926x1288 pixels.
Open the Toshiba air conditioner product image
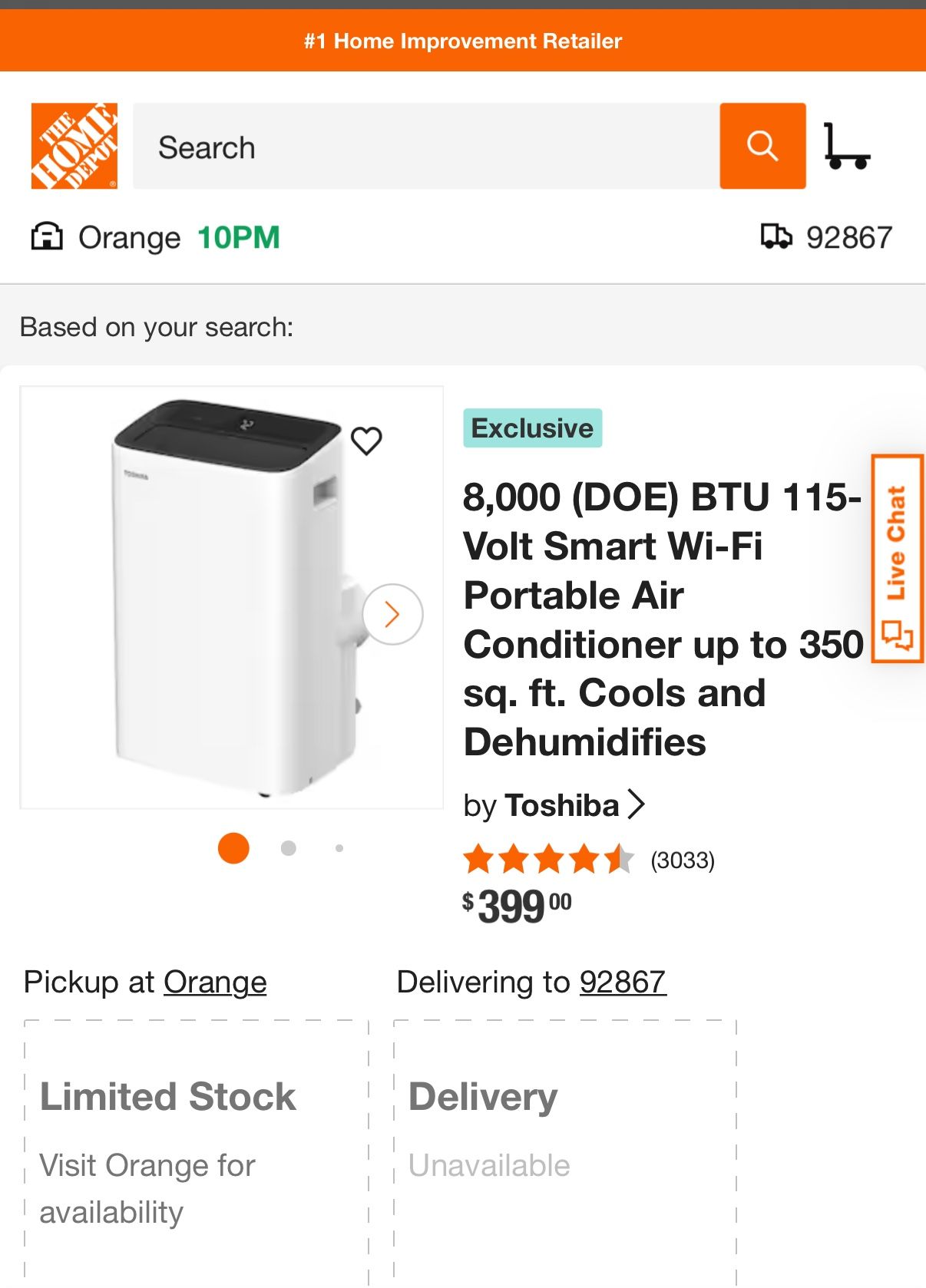pos(230,597)
